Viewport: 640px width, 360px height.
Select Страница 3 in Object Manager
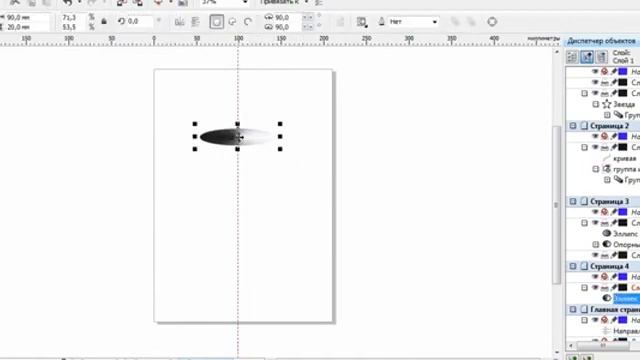pyautogui.click(x=609, y=201)
